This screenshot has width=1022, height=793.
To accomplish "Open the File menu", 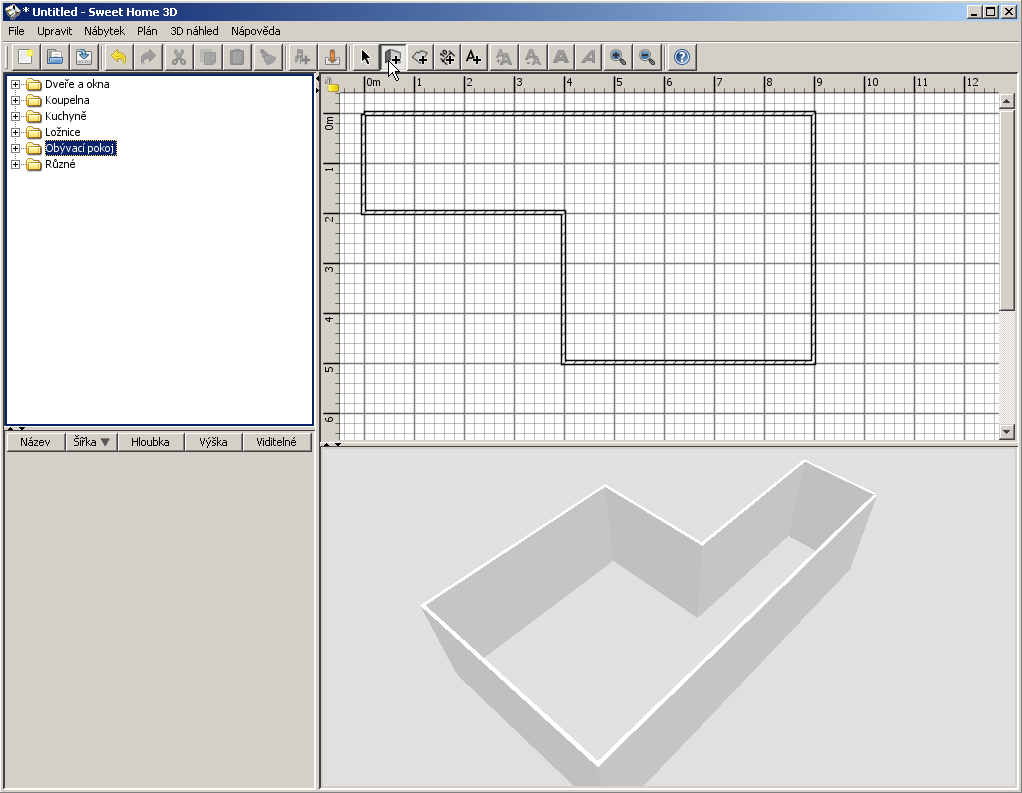I will [16, 31].
